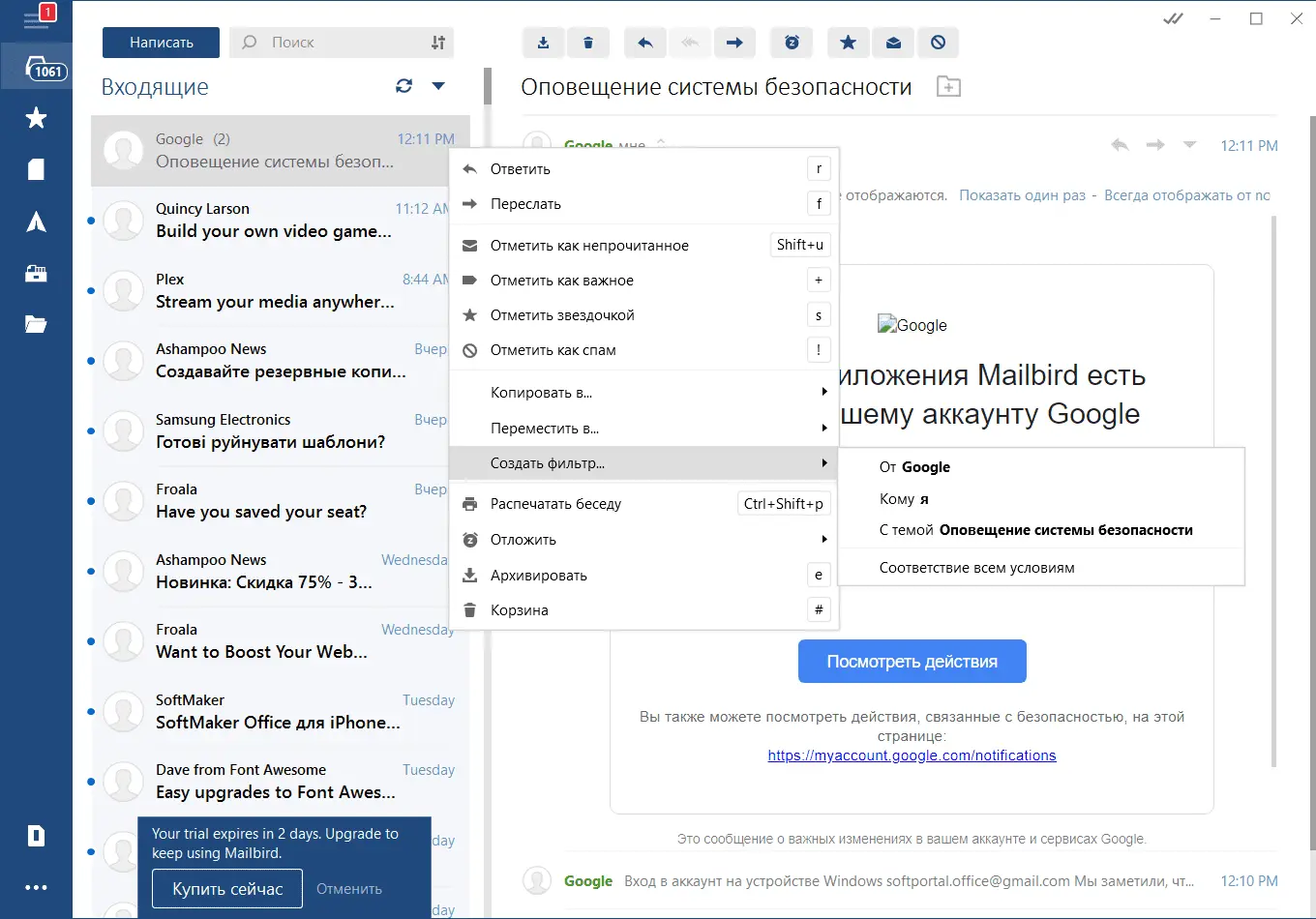1316x919 pixels.
Task: Open the Starred folder in the sidebar
Action: tap(36, 118)
